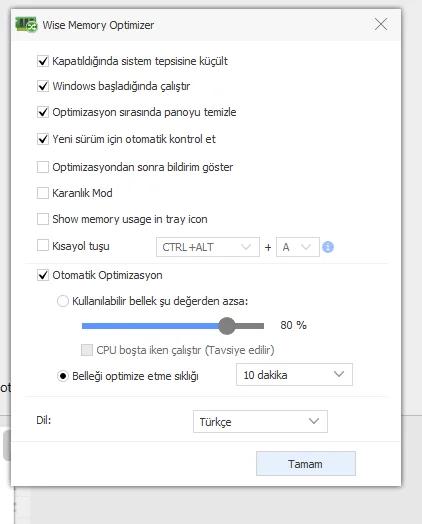The height and width of the screenshot is (524, 422).
Task: Toggle Windows başladığında çalıştır checkbox
Action: (x=43, y=86)
